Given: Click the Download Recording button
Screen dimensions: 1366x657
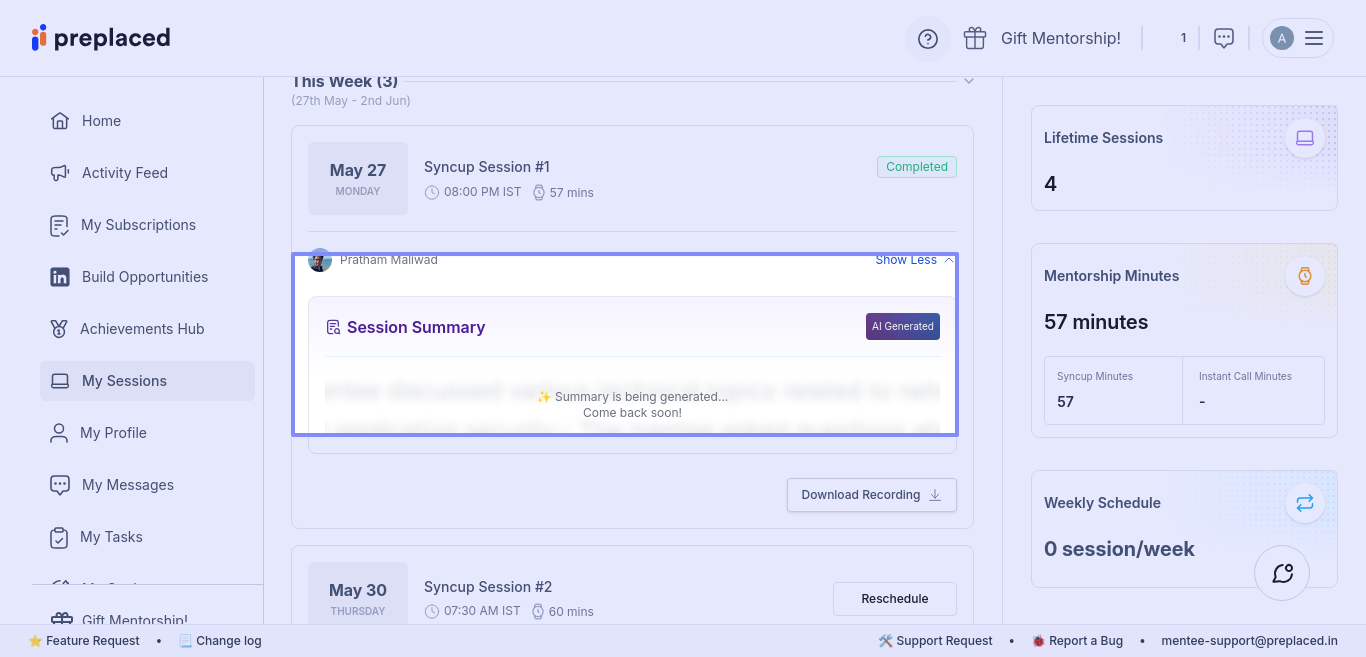Looking at the screenshot, I should pos(871,495).
